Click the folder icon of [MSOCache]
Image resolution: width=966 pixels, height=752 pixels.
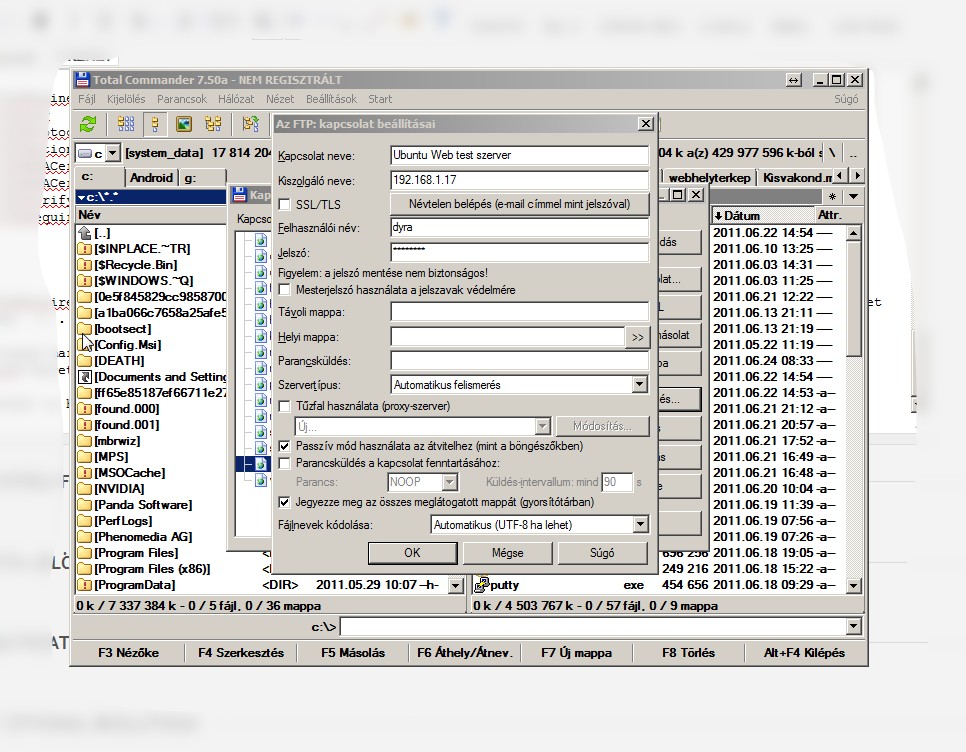(85, 473)
